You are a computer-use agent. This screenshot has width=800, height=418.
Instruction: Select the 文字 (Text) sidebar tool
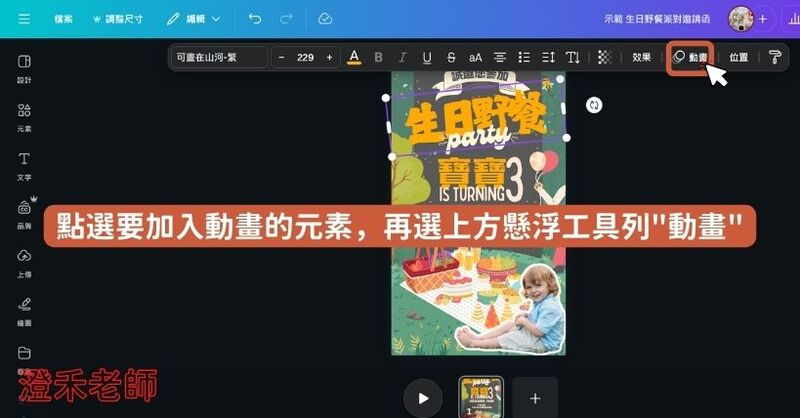point(24,165)
